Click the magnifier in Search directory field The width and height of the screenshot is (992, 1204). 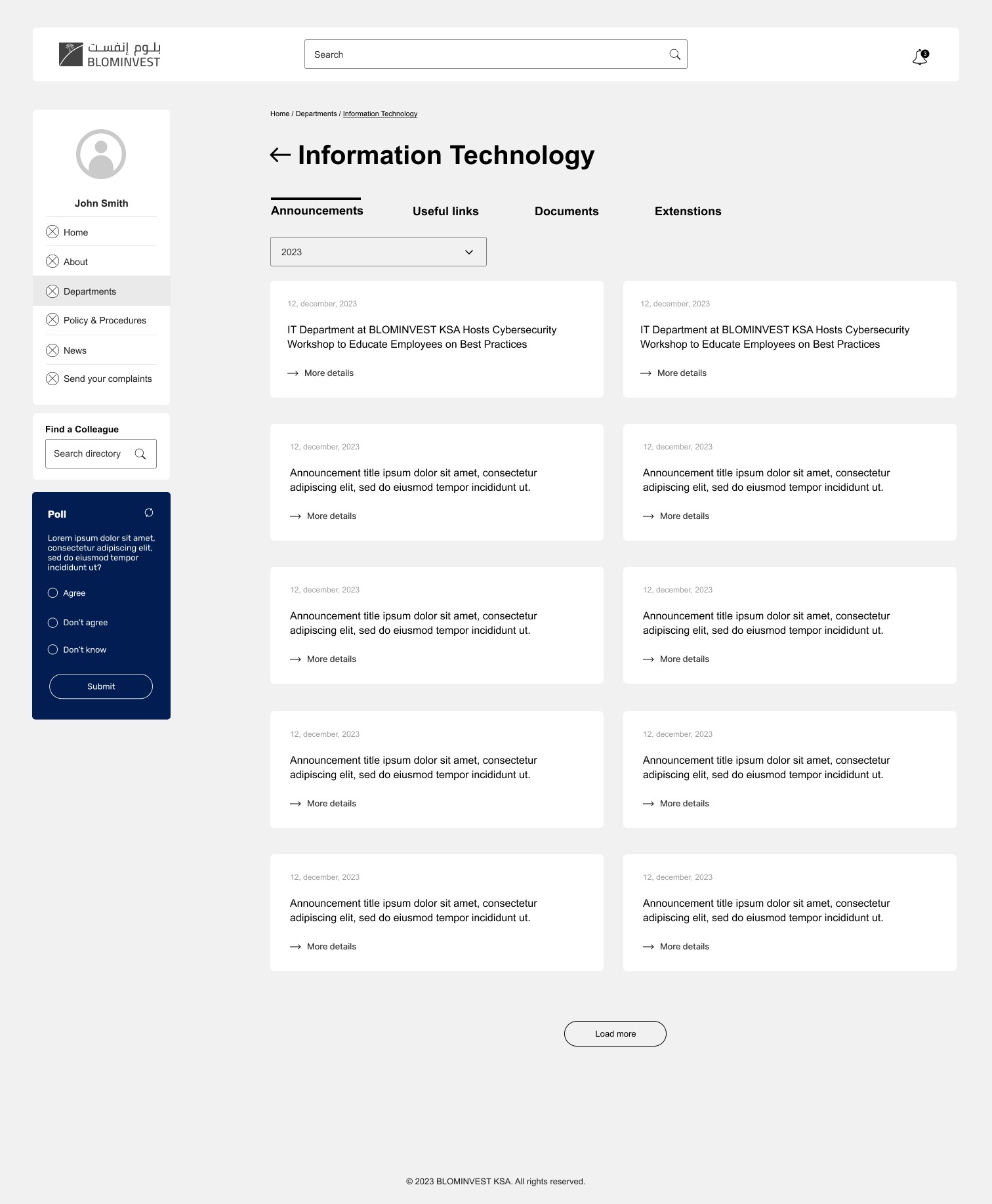(x=140, y=454)
